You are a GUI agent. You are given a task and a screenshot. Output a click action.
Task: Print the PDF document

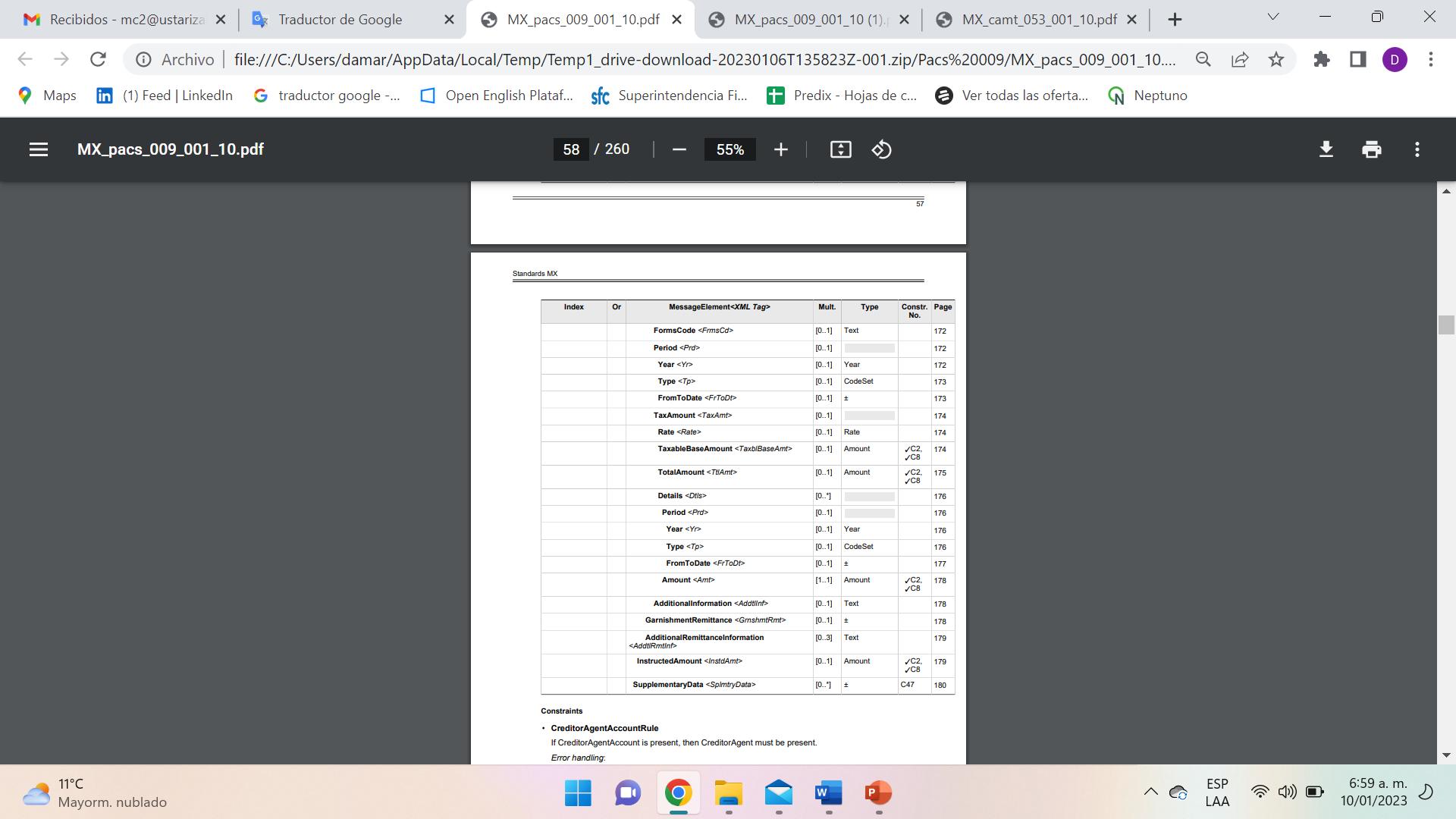click(x=1371, y=149)
